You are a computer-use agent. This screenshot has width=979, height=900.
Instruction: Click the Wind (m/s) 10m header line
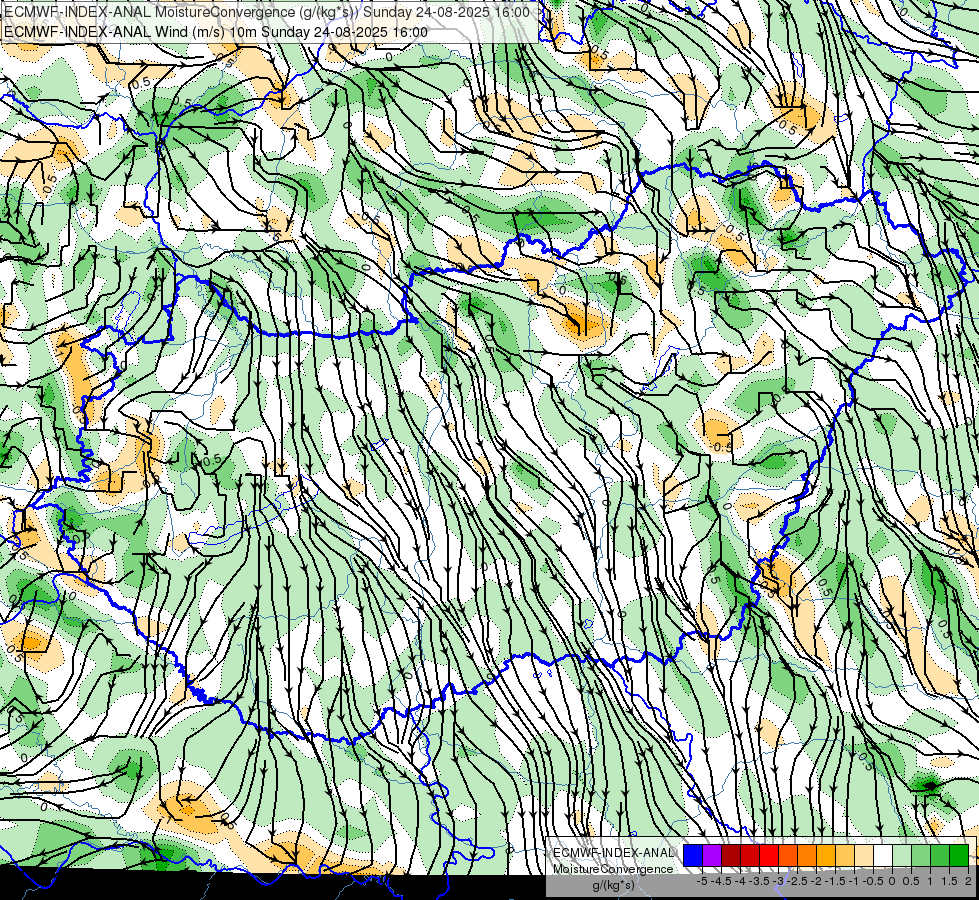[x=216, y=32]
